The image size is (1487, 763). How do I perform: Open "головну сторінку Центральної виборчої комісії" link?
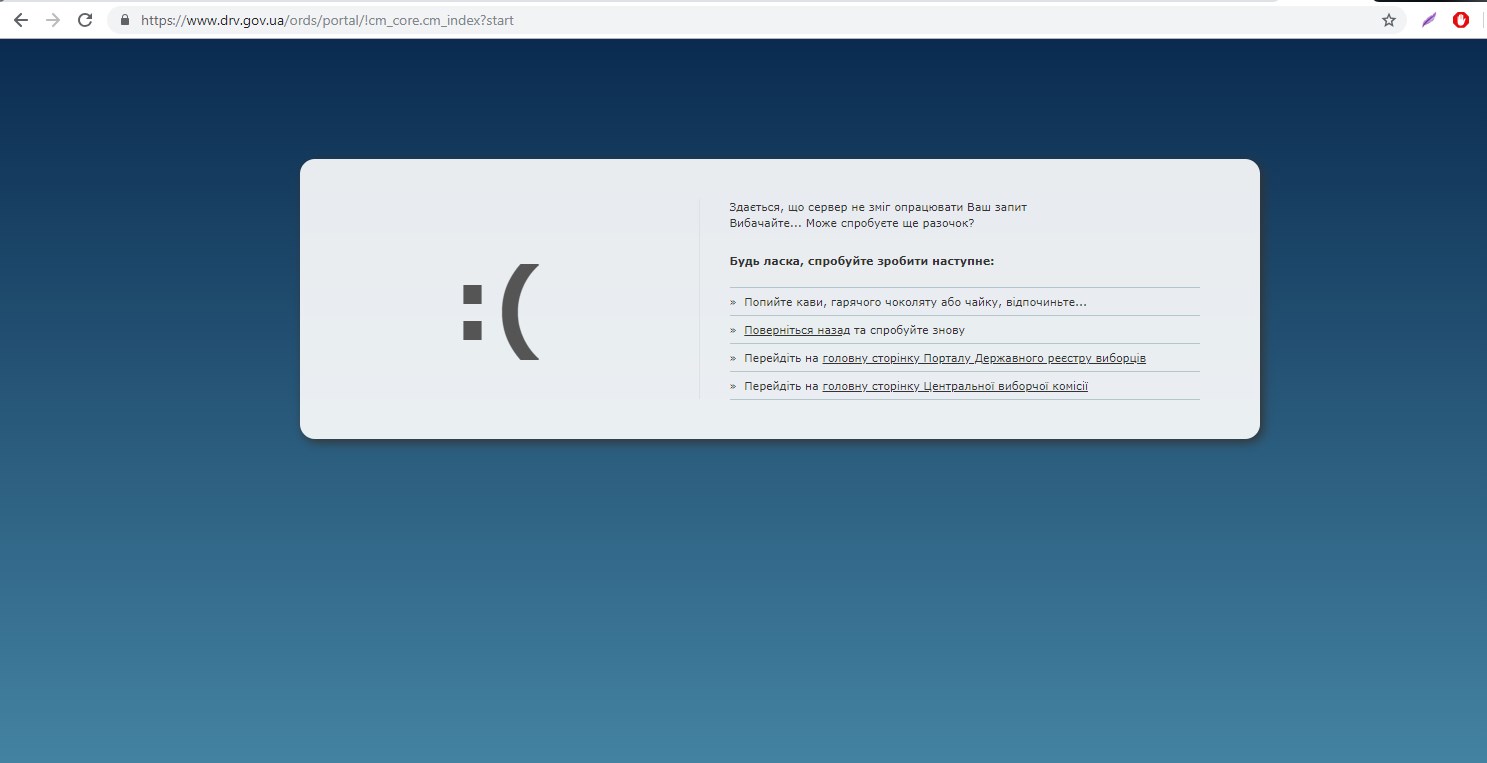point(954,386)
